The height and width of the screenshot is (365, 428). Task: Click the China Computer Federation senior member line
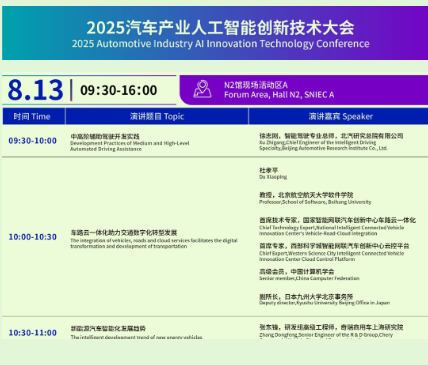coord(309,275)
